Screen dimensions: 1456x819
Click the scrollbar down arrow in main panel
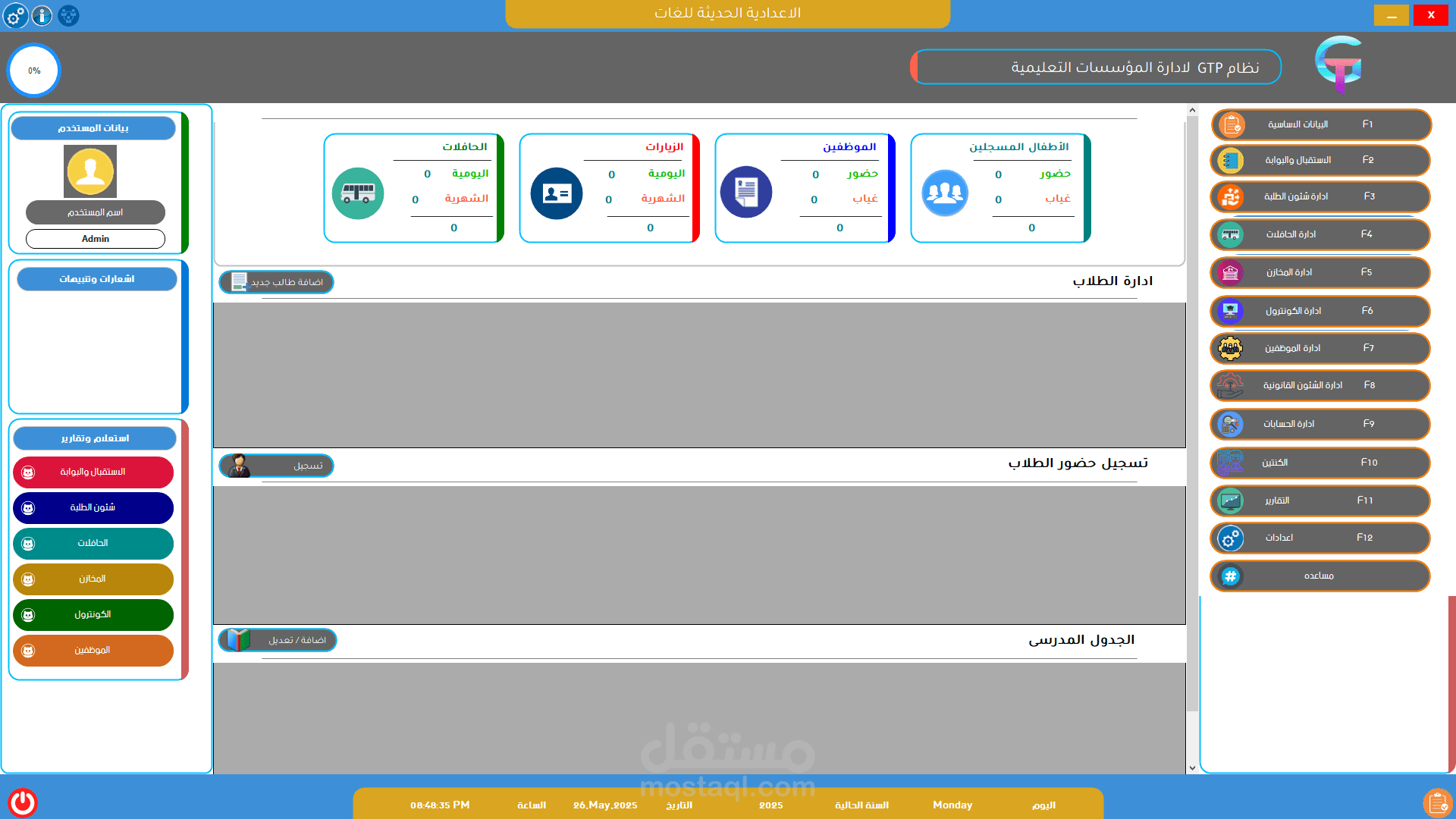click(x=1192, y=767)
